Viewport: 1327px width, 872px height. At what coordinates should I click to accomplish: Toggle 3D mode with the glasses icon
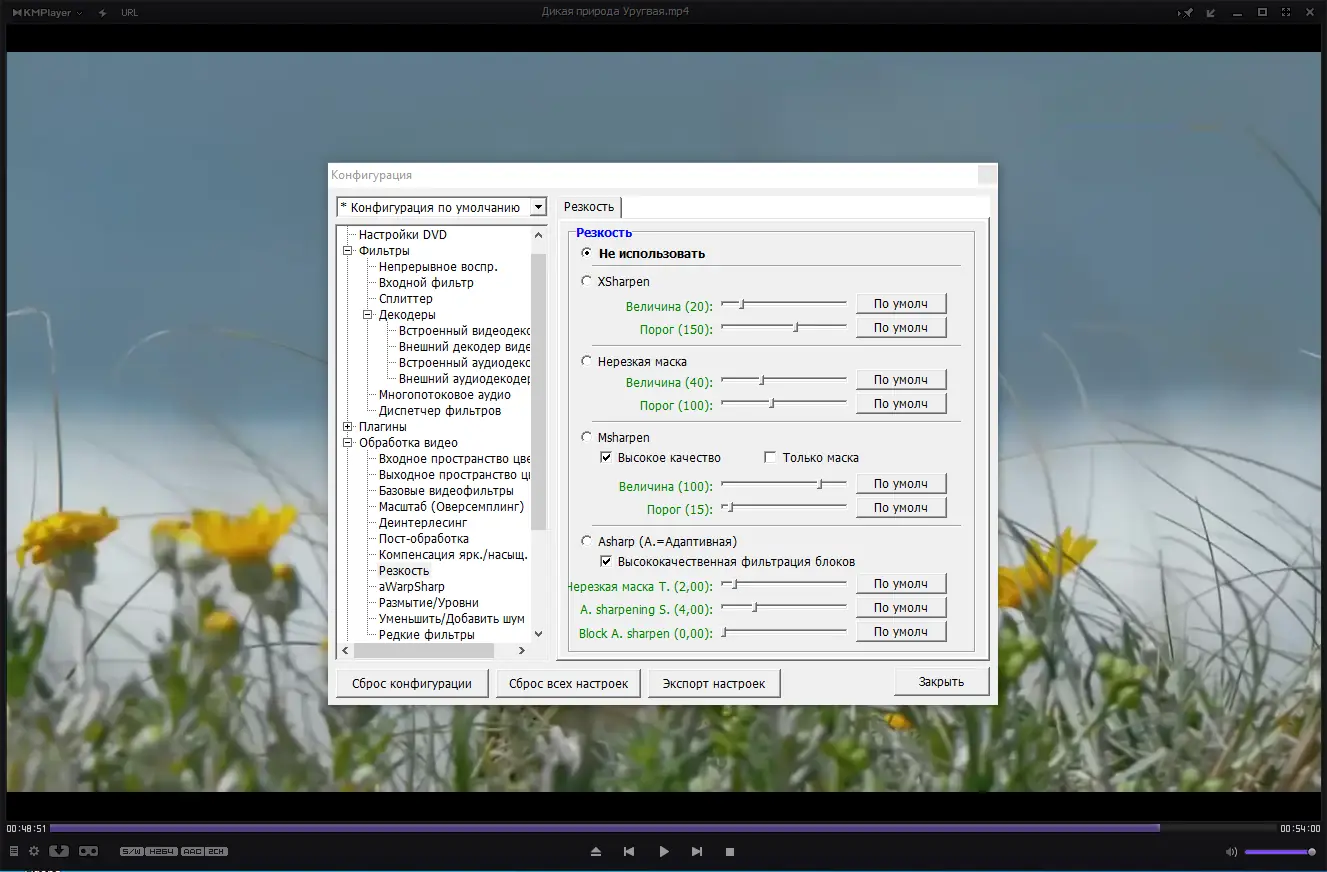point(88,851)
